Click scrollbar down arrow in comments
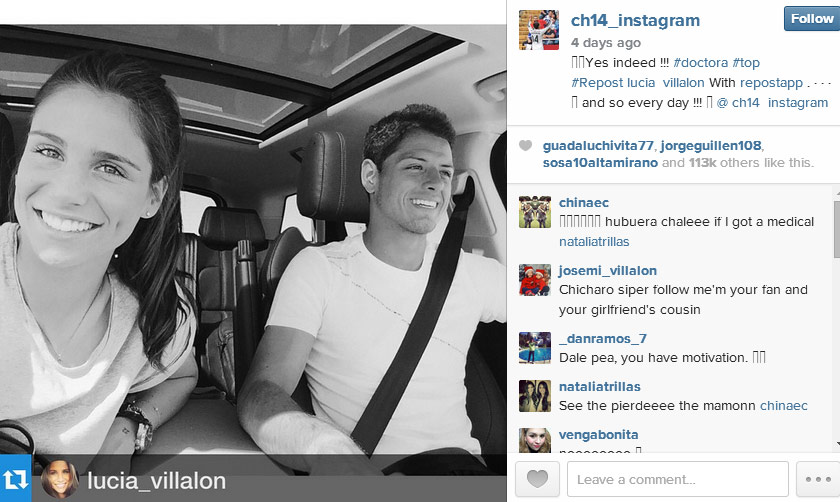The height and width of the screenshot is (502, 840). pos(837,444)
